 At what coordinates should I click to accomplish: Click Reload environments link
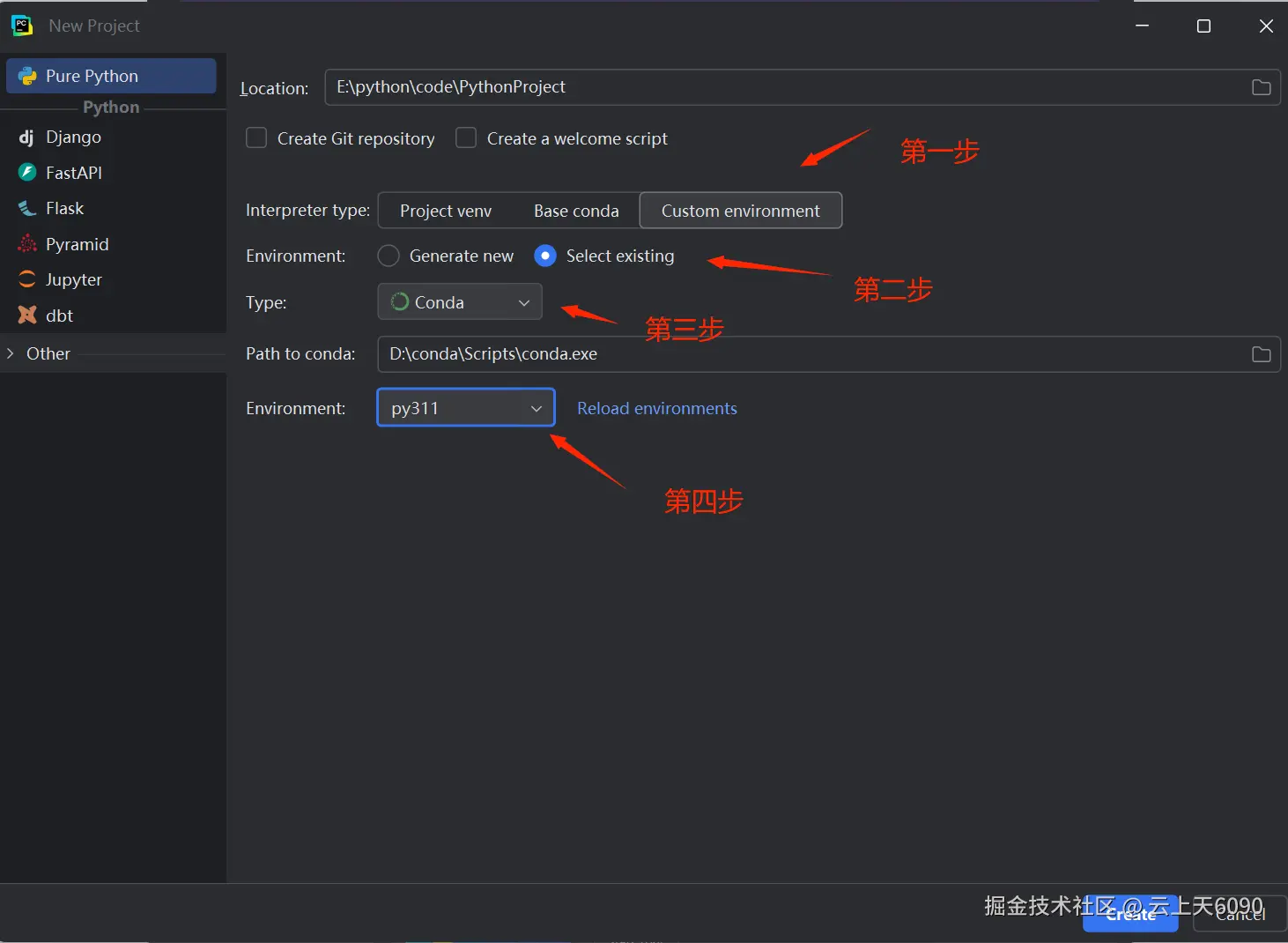click(x=657, y=408)
